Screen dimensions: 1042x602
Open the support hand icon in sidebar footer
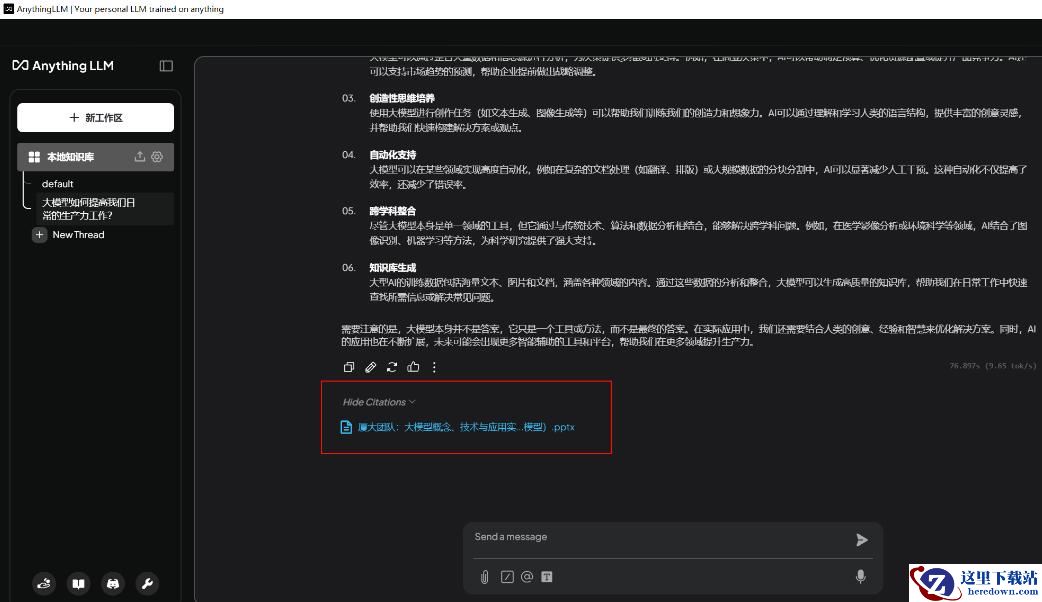[x=44, y=583]
